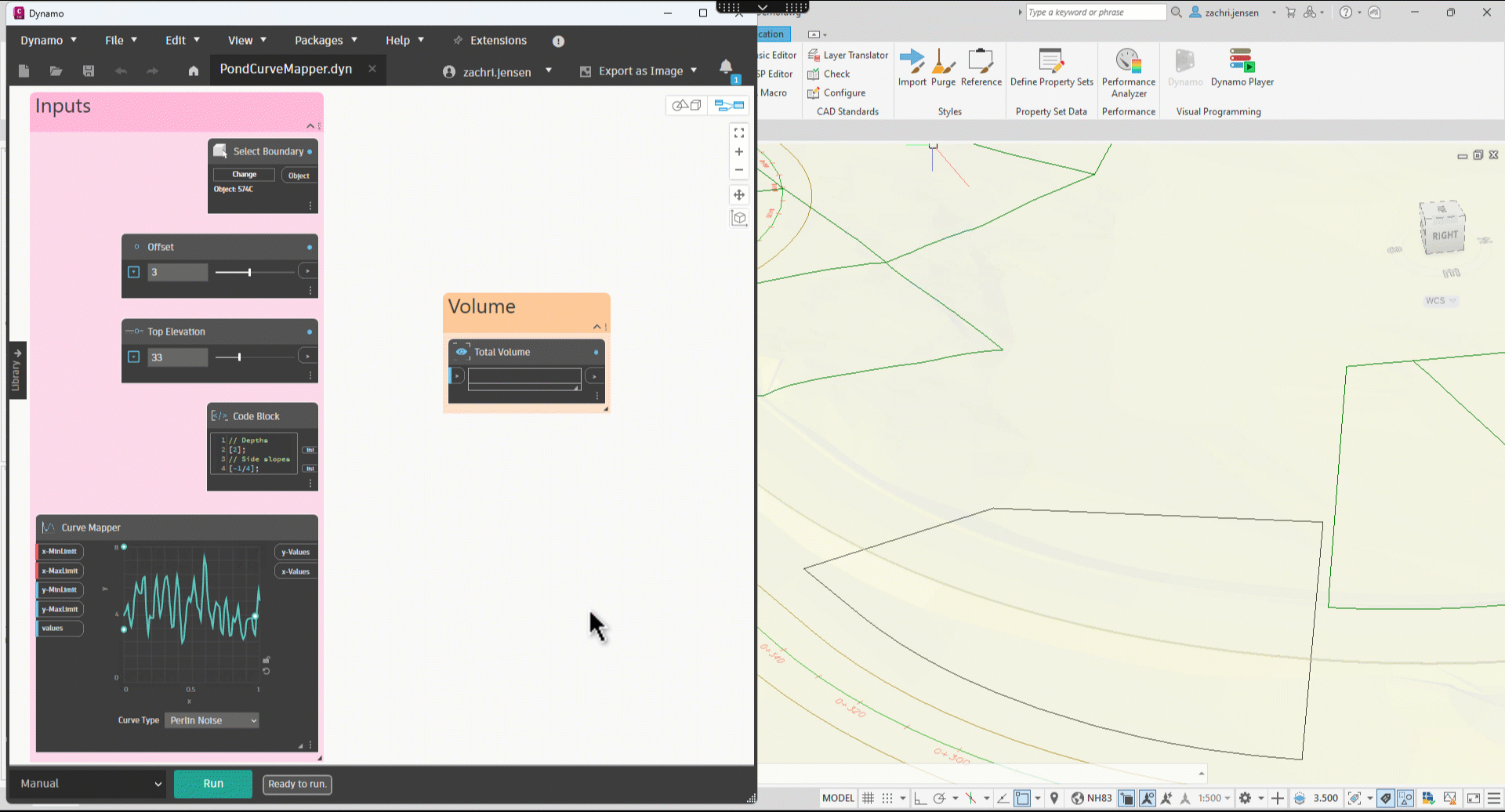Expand the Library side panel

pyautogui.click(x=17, y=370)
